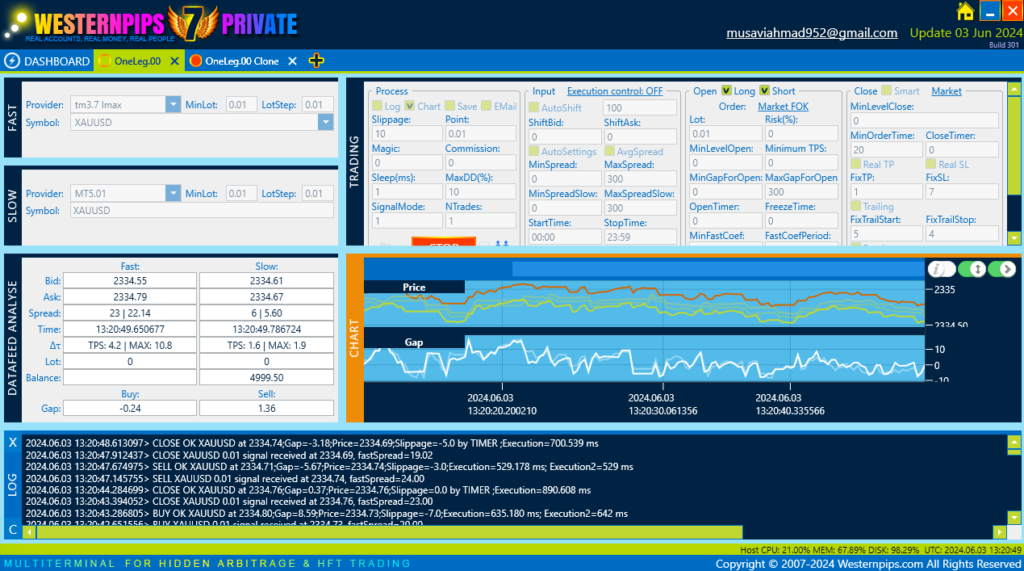Image resolution: width=1024 pixels, height=571 pixels.
Task: Click the Market FOK order link
Action: (x=783, y=106)
